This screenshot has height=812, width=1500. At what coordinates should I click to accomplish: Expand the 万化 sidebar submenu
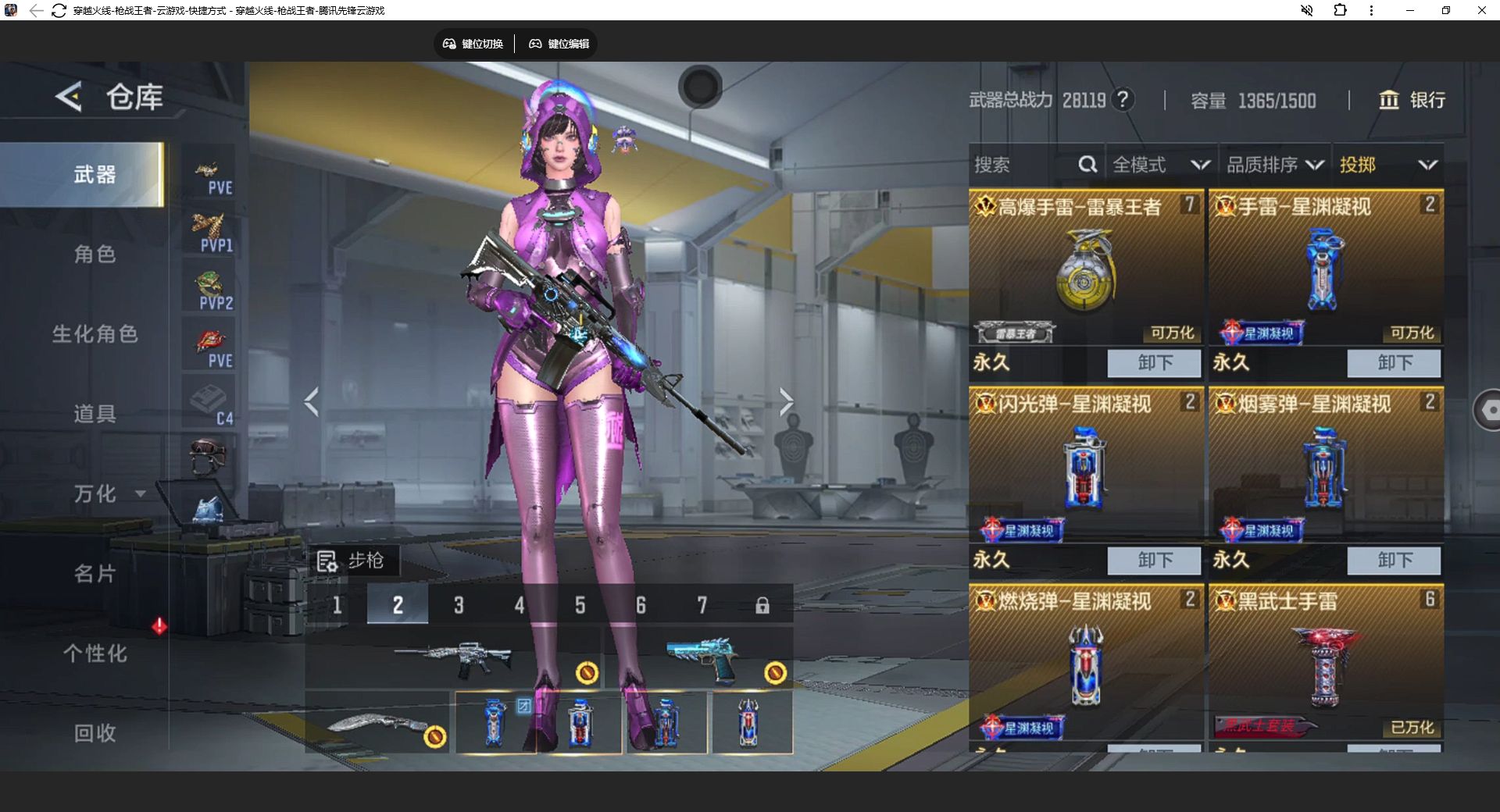[x=141, y=493]
